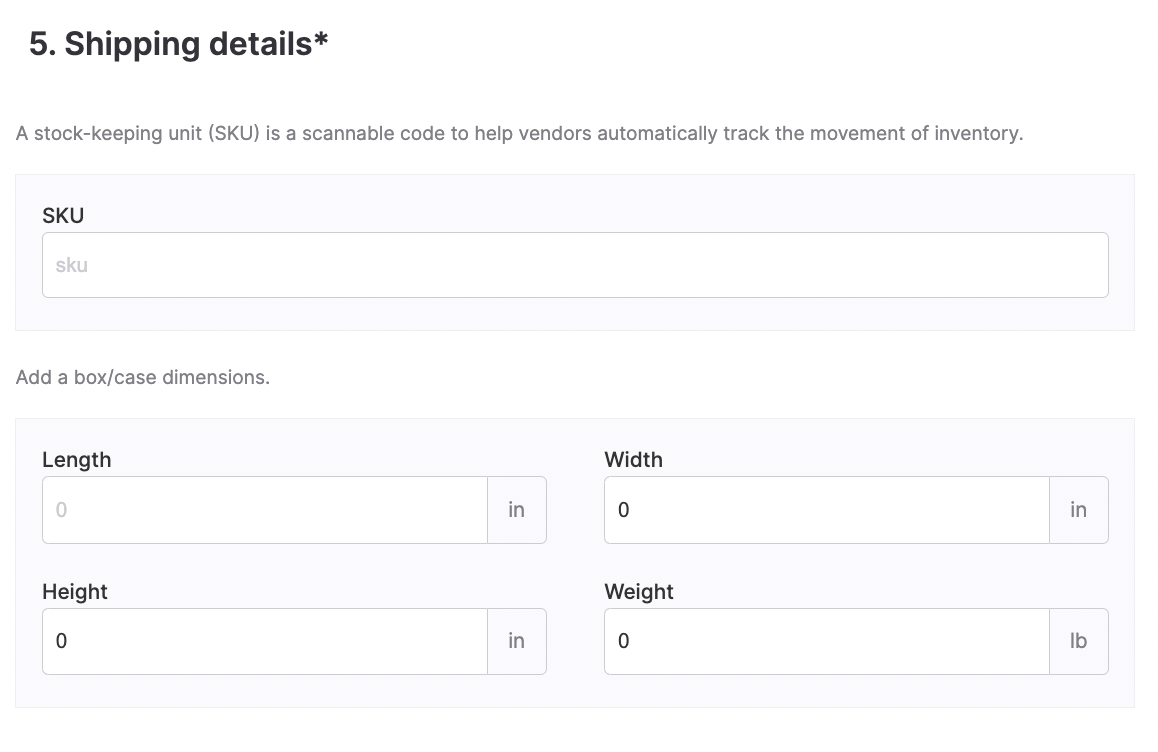
Task: Click into the Height input field
Action: [x=265, y=641]
